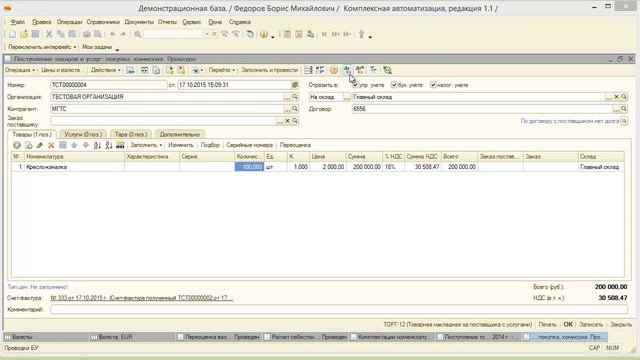Open the search history dropdown arrow in toolbar
The image size is (640, 360).
pyautogui.click(x=207, y=34)
